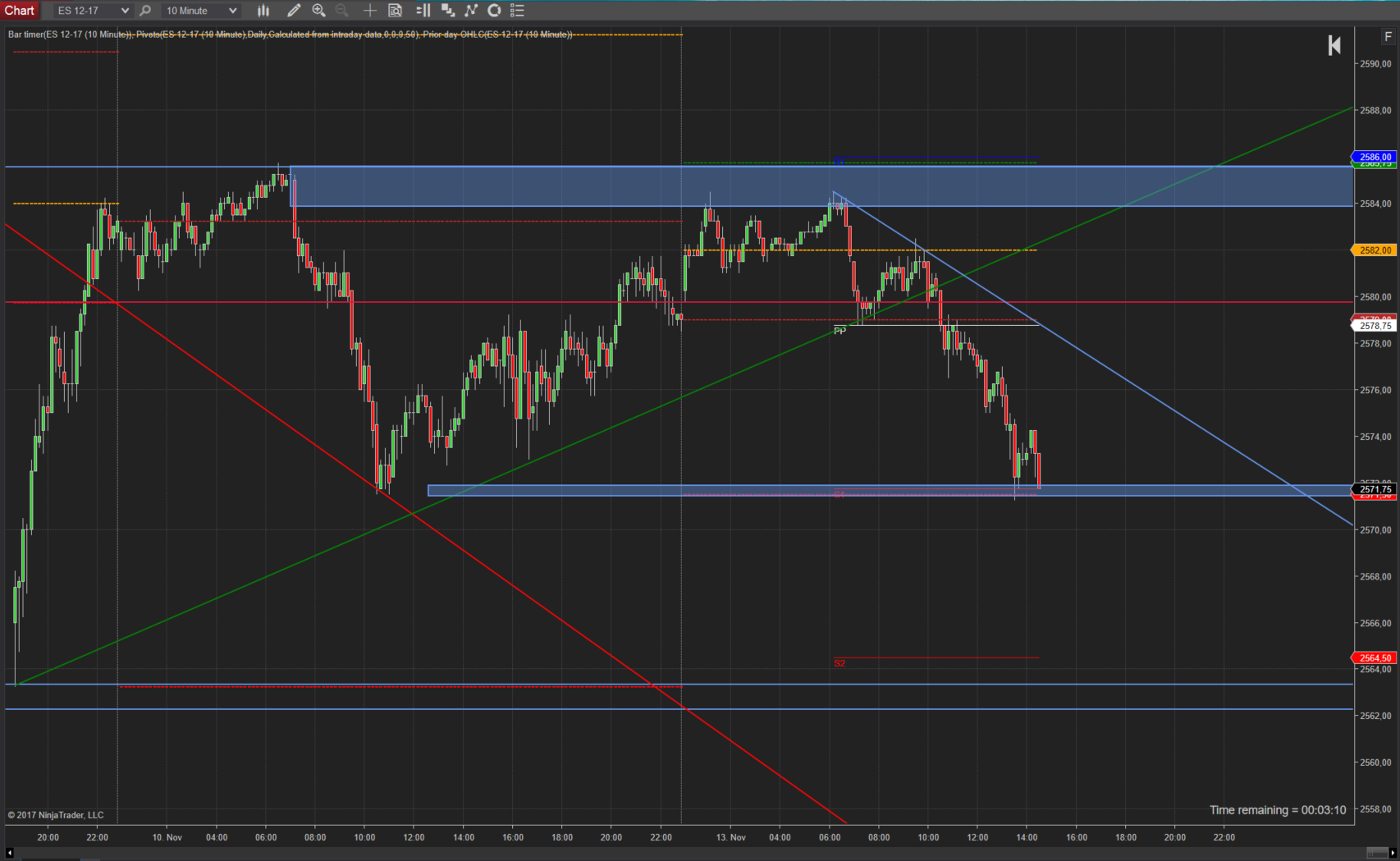Open the bar chart style icon
Viewport: 1400px width, 861px height.
[263, 11]
